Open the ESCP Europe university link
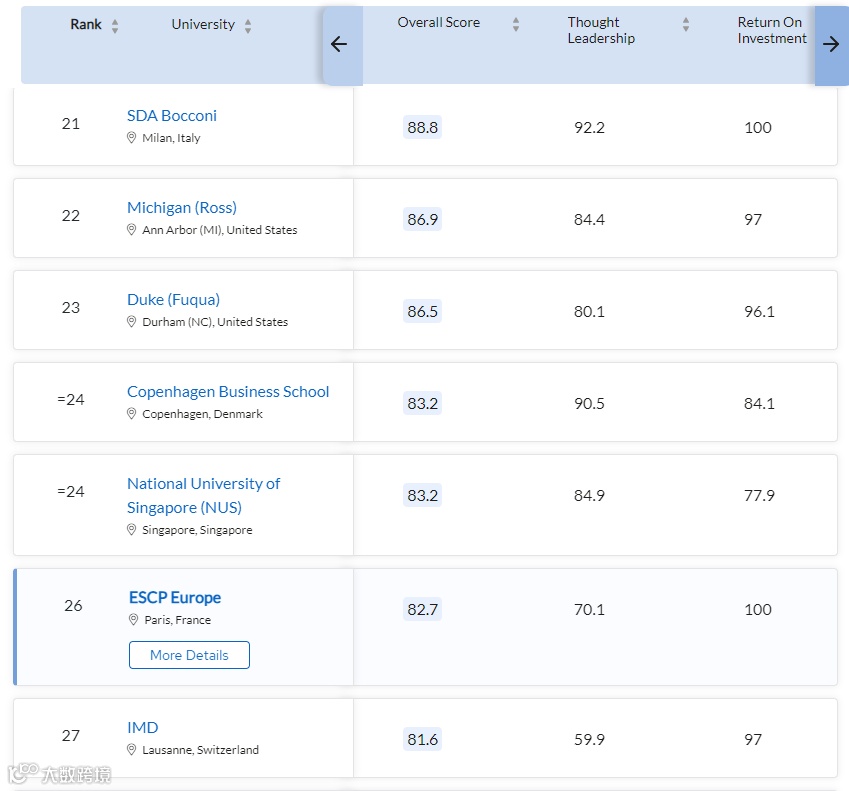This screenshot has height=791, width=849. click(x=175, y=597)
